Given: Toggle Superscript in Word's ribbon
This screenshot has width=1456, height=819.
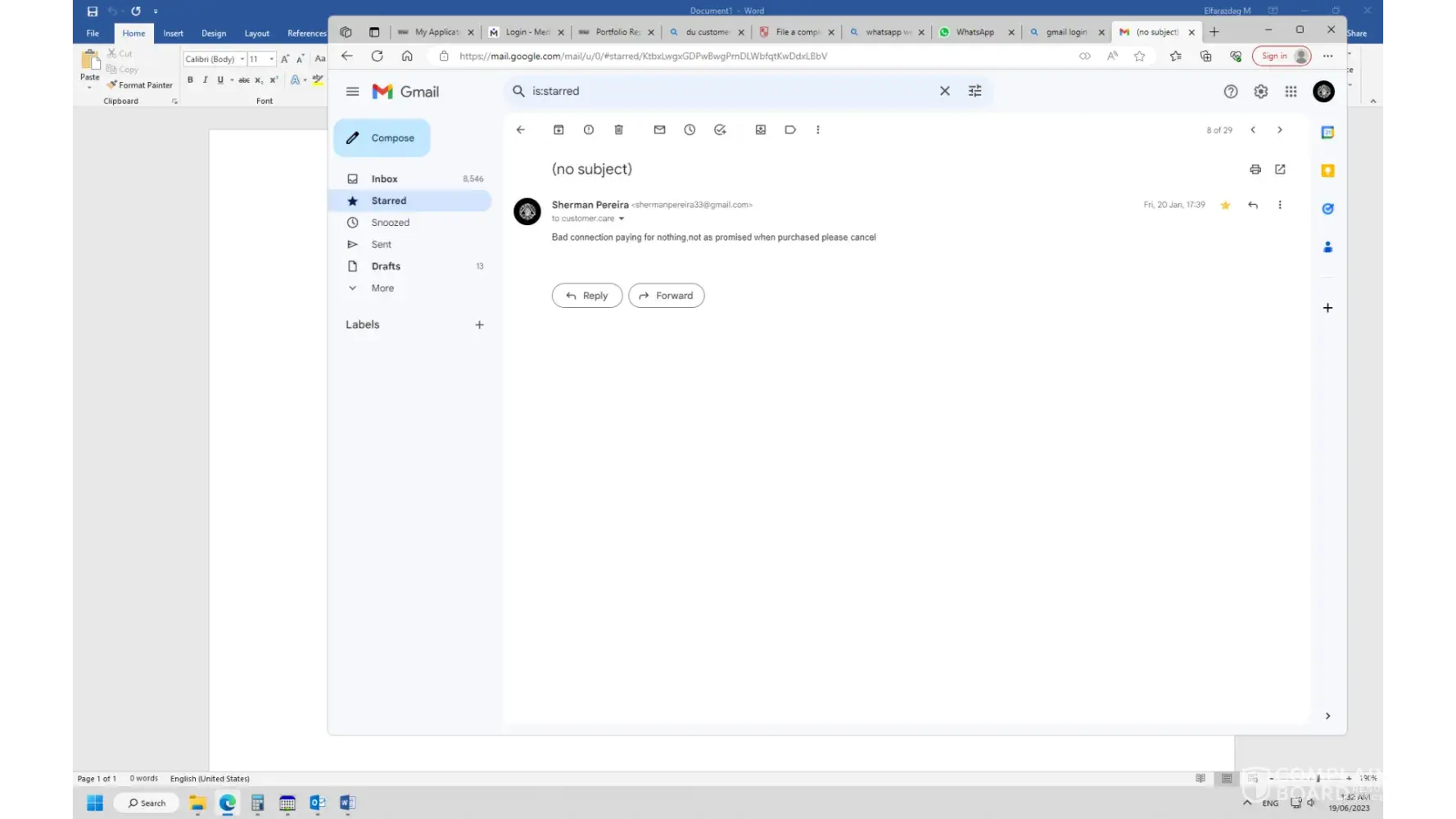Looking at the screenshot, I should pos(274,80).
